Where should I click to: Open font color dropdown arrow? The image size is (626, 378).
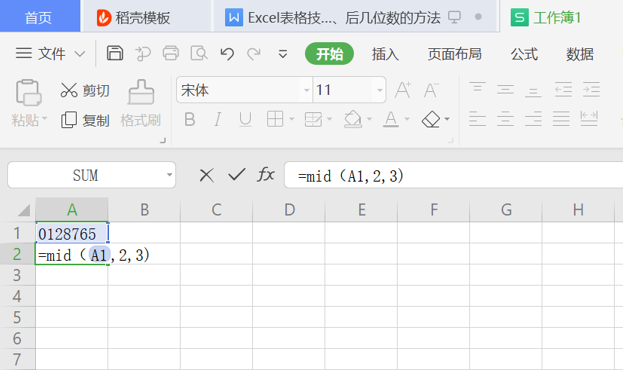pyautogui.click(x=407, y=119)
